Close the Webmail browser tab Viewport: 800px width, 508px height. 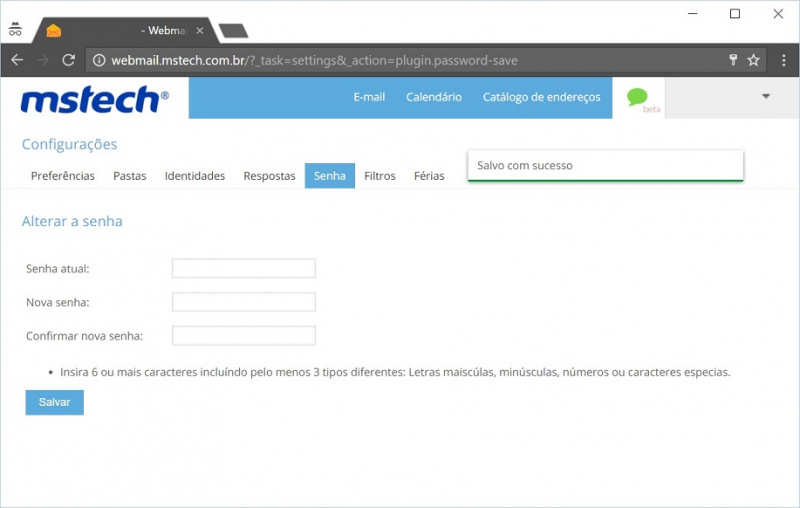(x=200, y=31)
